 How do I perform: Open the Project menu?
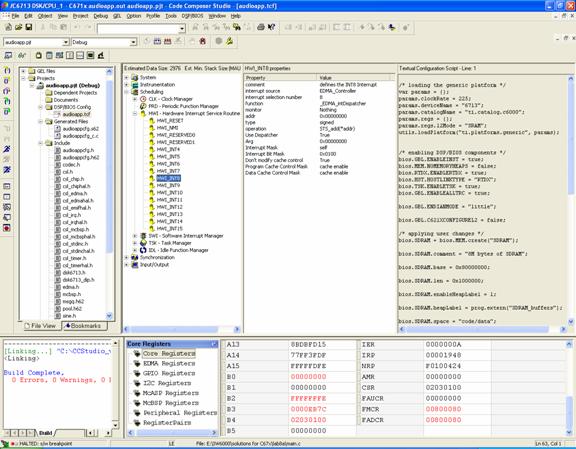80,16
